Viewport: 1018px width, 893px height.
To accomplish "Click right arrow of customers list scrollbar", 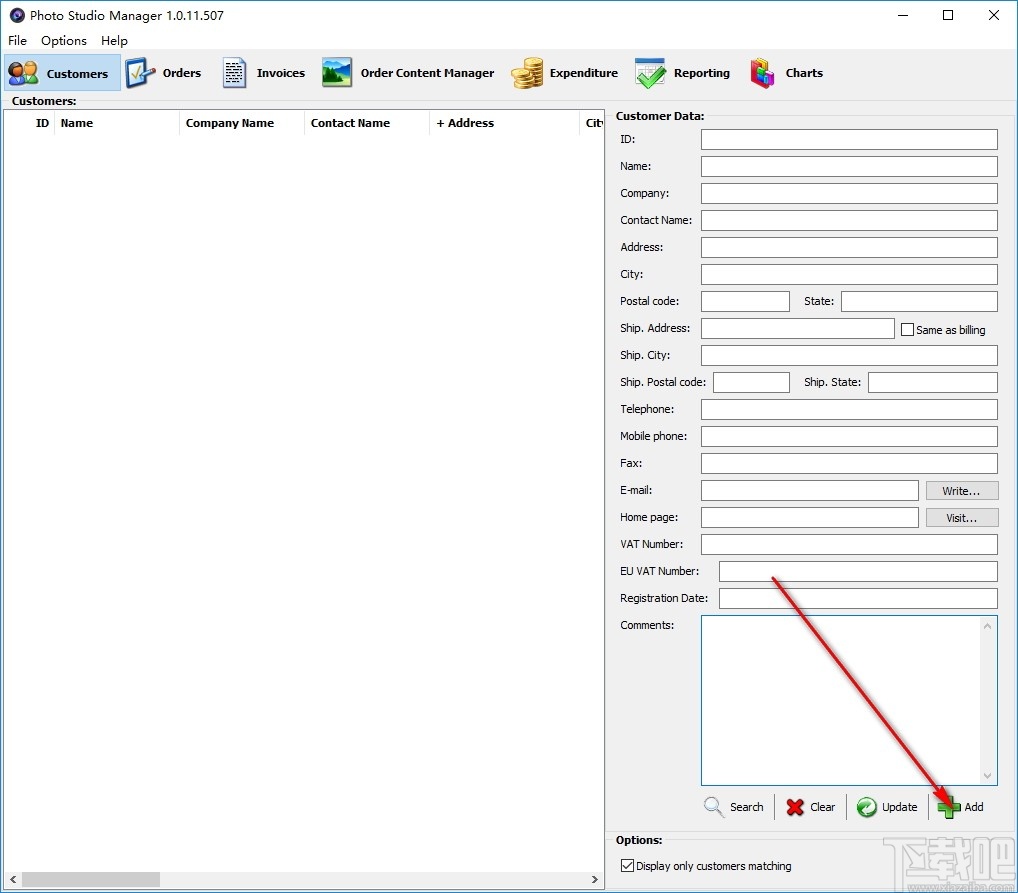I will (595, 879).
